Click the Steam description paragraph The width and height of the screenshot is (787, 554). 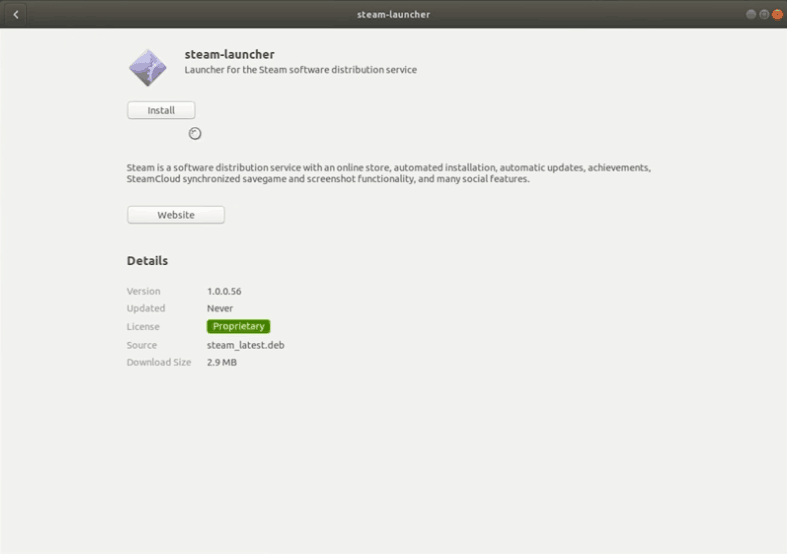click(388, 173)
